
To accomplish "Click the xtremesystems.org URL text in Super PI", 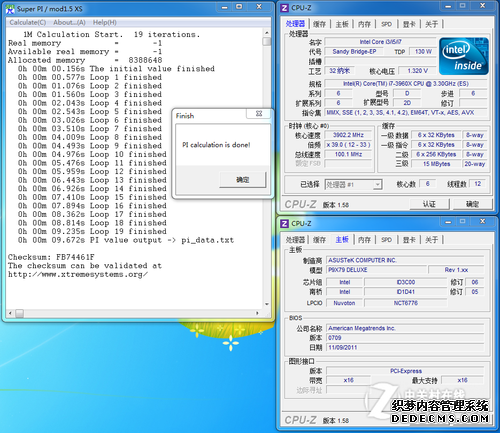I will [x=78, y=274].
